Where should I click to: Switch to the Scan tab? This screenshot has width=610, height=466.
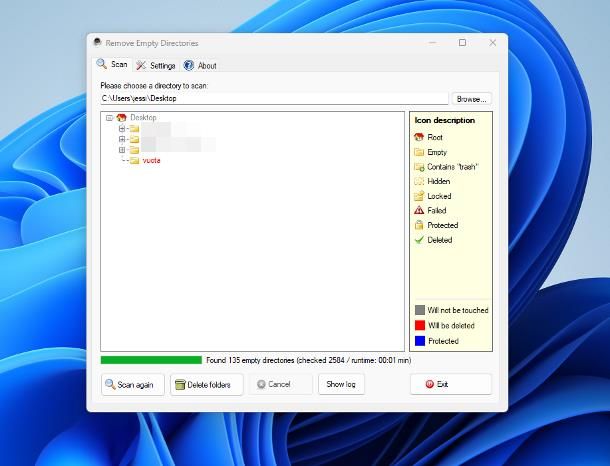(112, 65)
